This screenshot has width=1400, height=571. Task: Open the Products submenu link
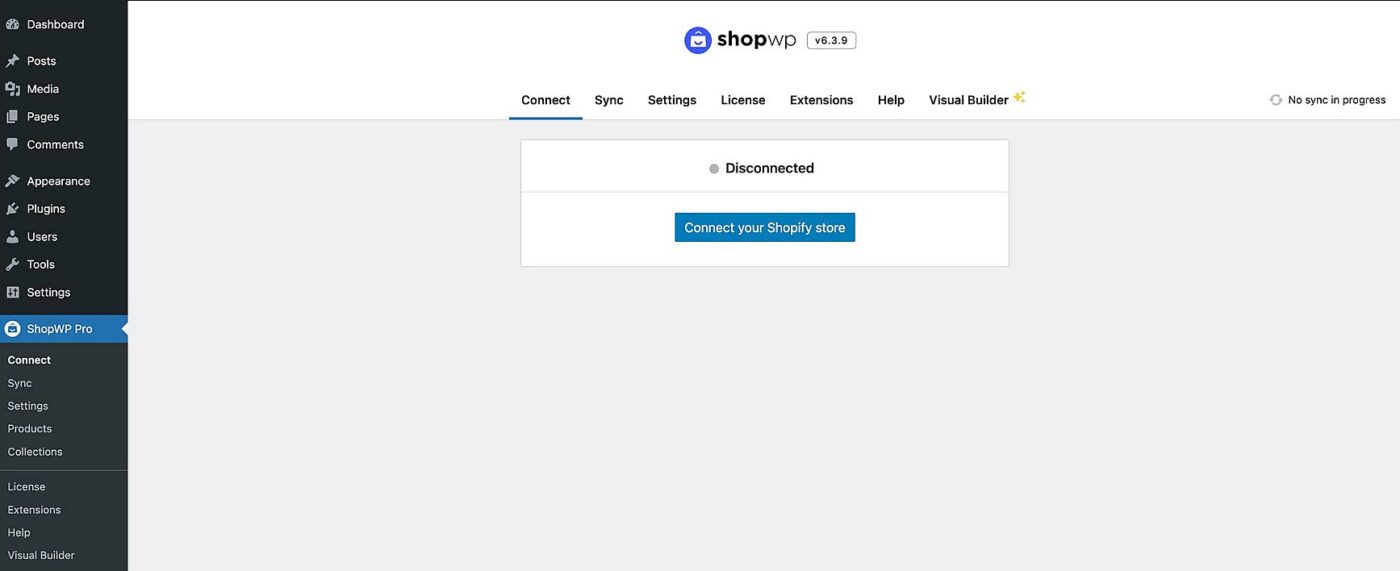click(x=30, y=429)
